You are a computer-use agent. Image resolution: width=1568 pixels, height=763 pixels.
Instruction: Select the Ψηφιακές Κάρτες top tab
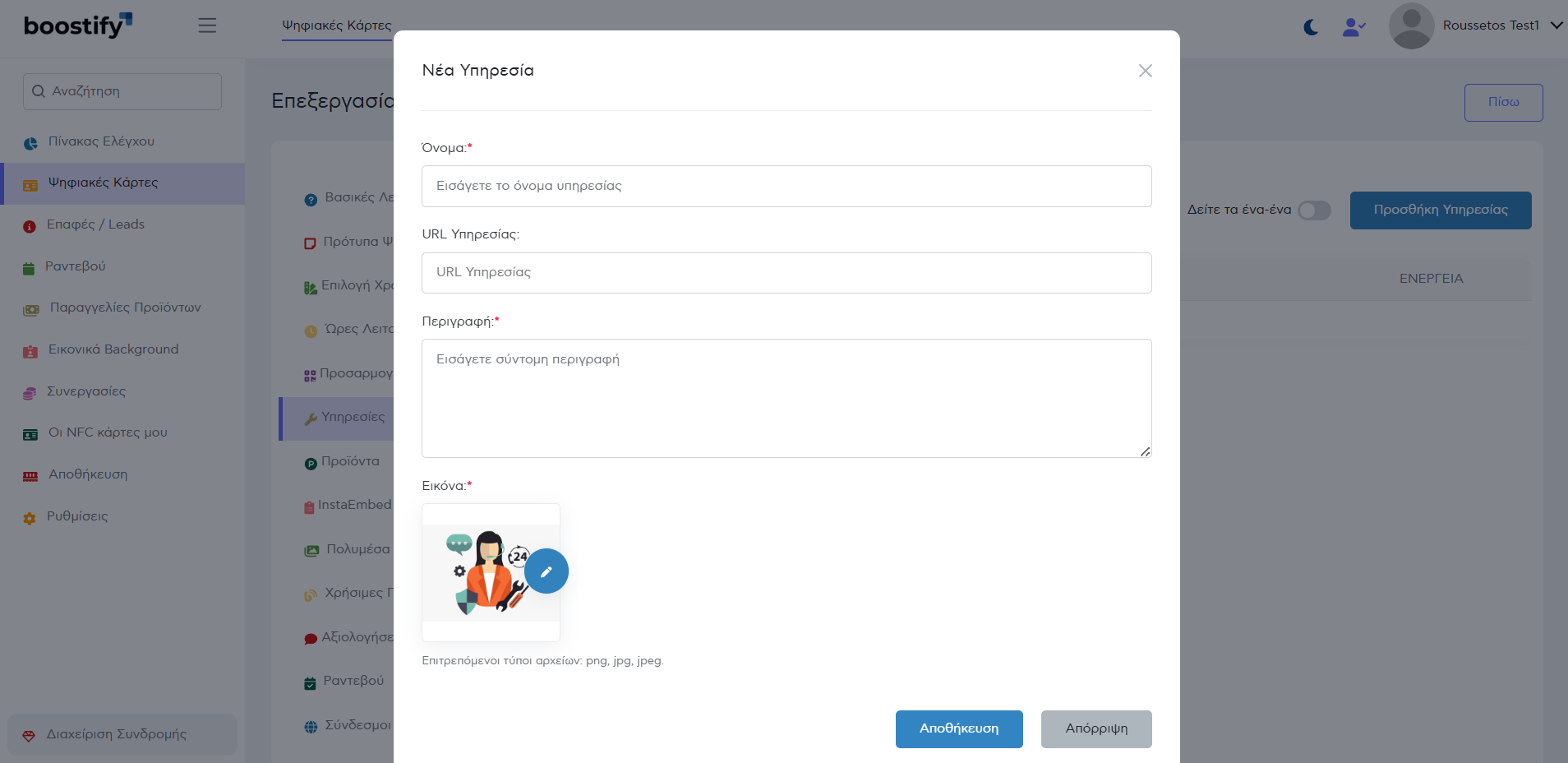click(337, 25)
